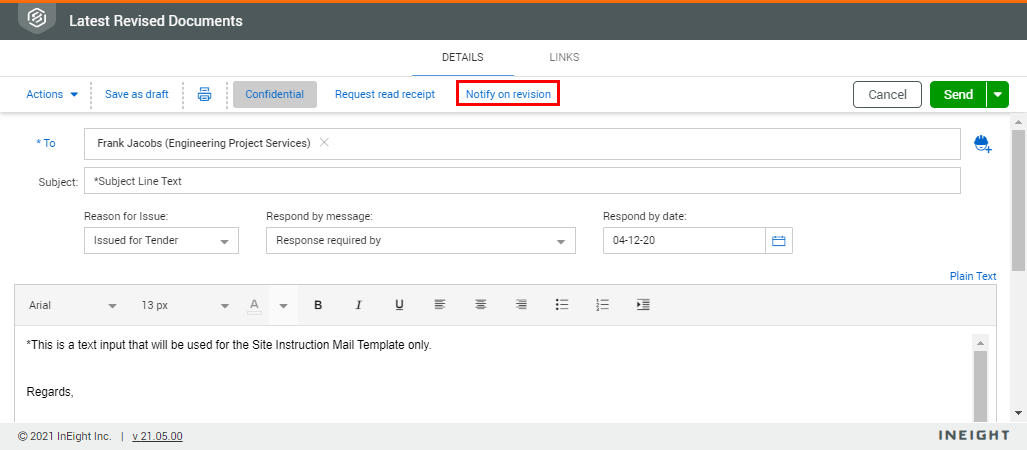The height and width of the screenshot is (450, 1027).
Task: Switch to the LINKS tab
Action: [x=564, y=57]
